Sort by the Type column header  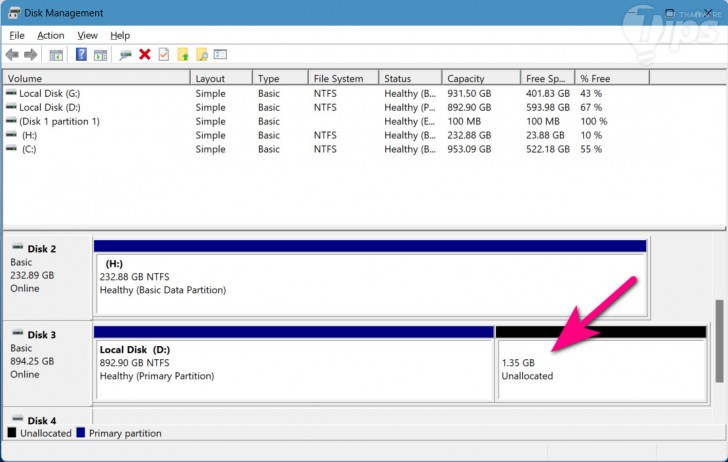(280, 78)
